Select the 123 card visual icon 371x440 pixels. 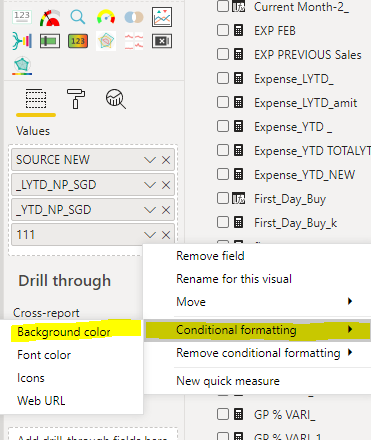22,17
